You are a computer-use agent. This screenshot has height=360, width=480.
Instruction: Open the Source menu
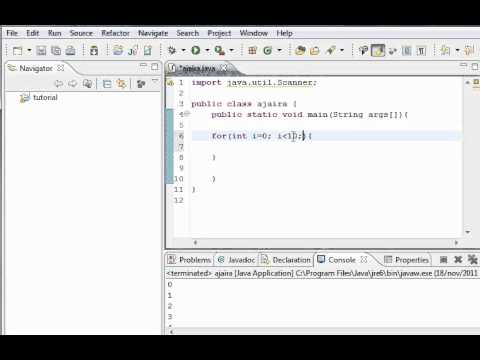(x=81, y=33)
